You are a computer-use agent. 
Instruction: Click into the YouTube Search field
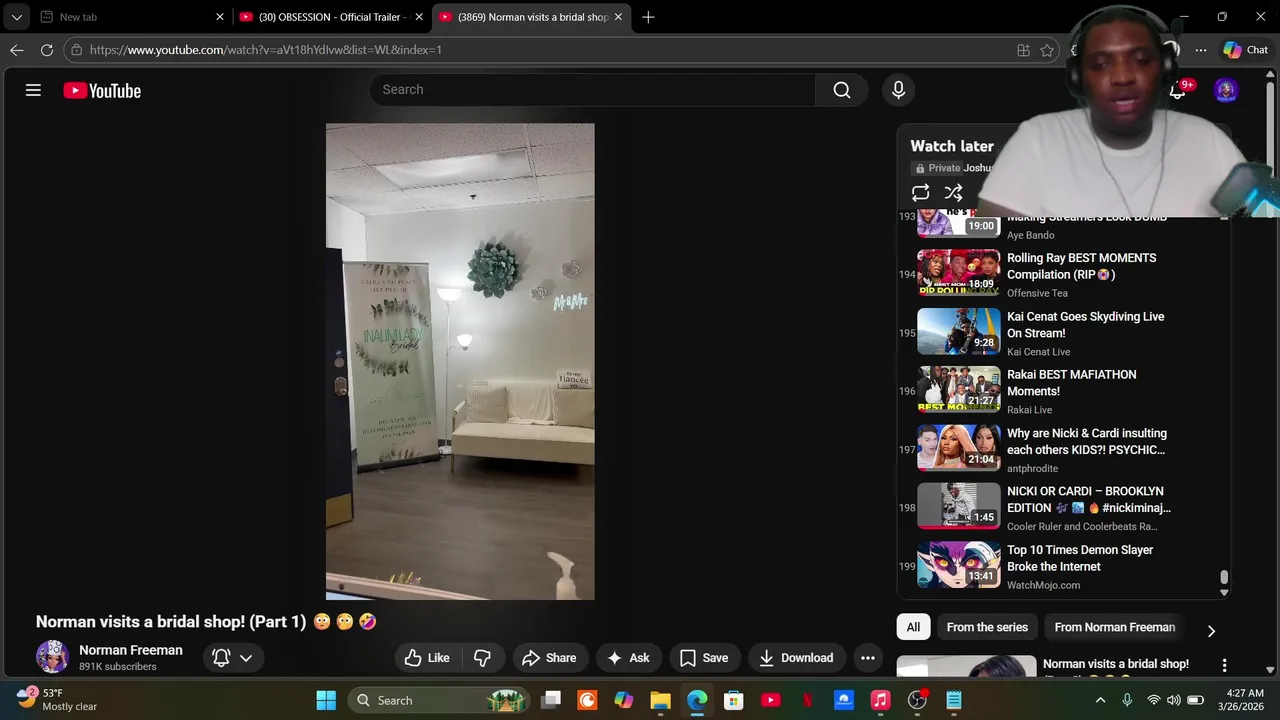pos(593,90)
